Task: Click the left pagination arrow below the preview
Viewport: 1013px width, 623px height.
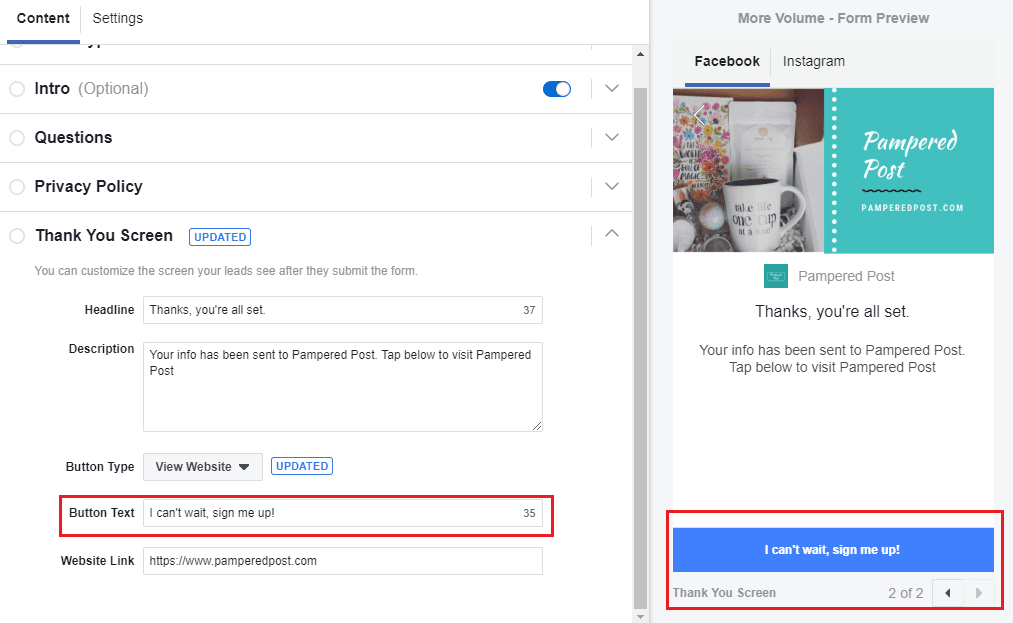Action: [x=947, y=592]
